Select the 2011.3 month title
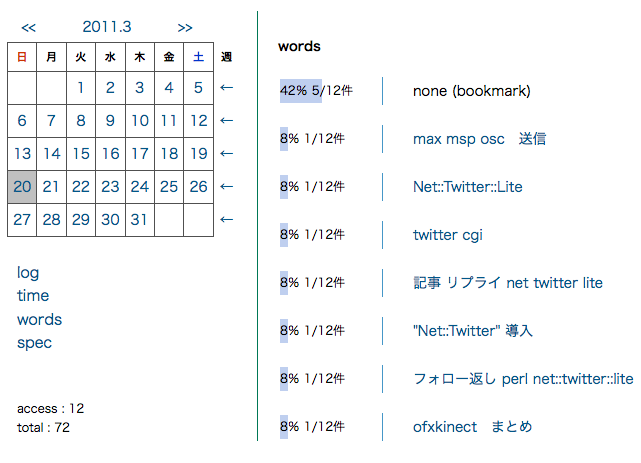The image size is (641, 463). [x=105, y=27]
